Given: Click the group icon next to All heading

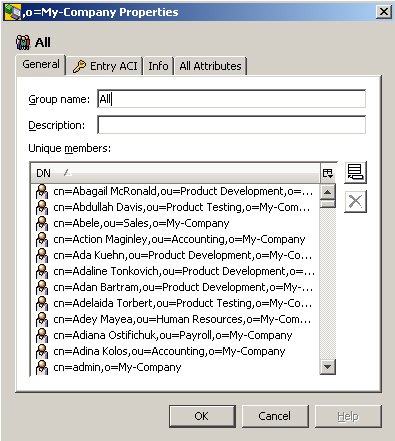Looking at the screenshot, I should (x=23, y=42).
